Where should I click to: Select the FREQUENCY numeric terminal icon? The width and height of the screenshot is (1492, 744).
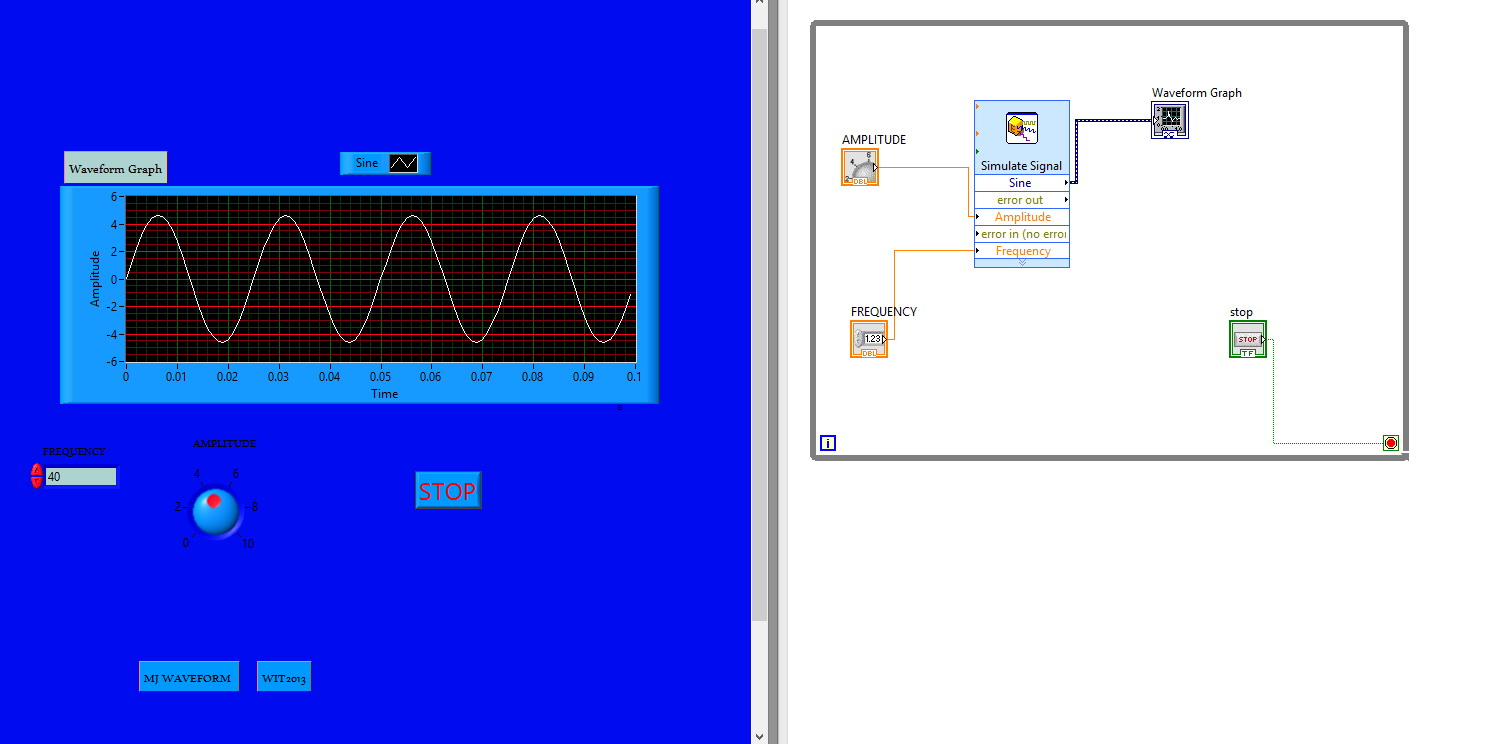[869, 339]
